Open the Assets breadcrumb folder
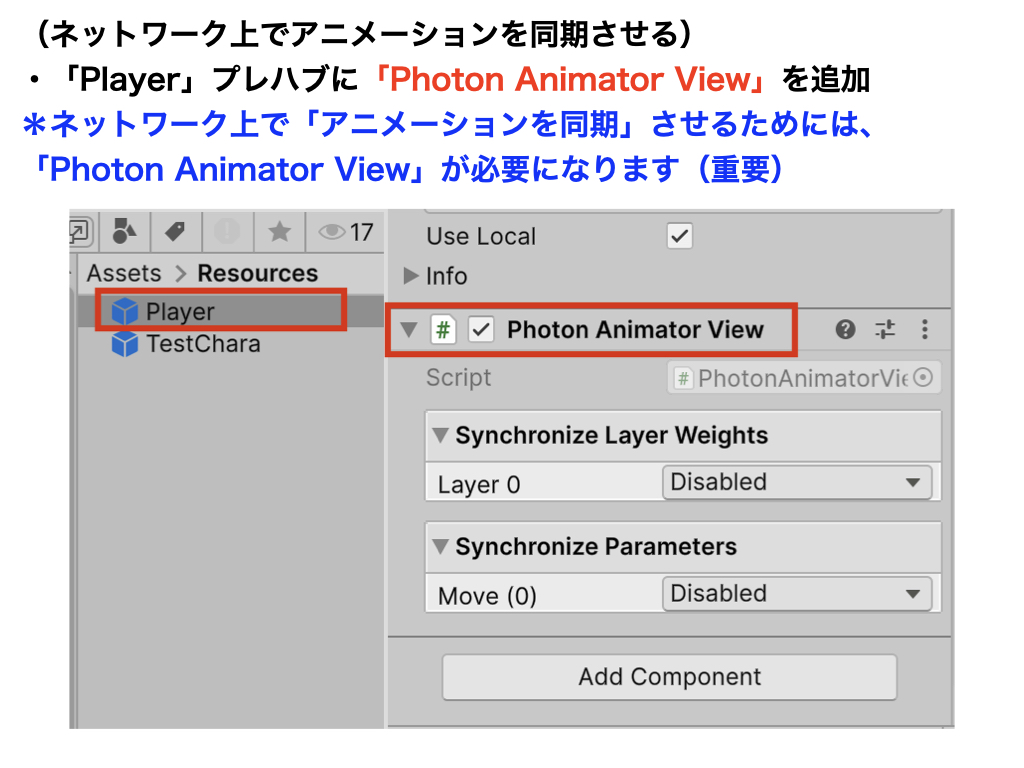Image resolution: width=1024 pixels, height=768 pixels. pos(124,273)
